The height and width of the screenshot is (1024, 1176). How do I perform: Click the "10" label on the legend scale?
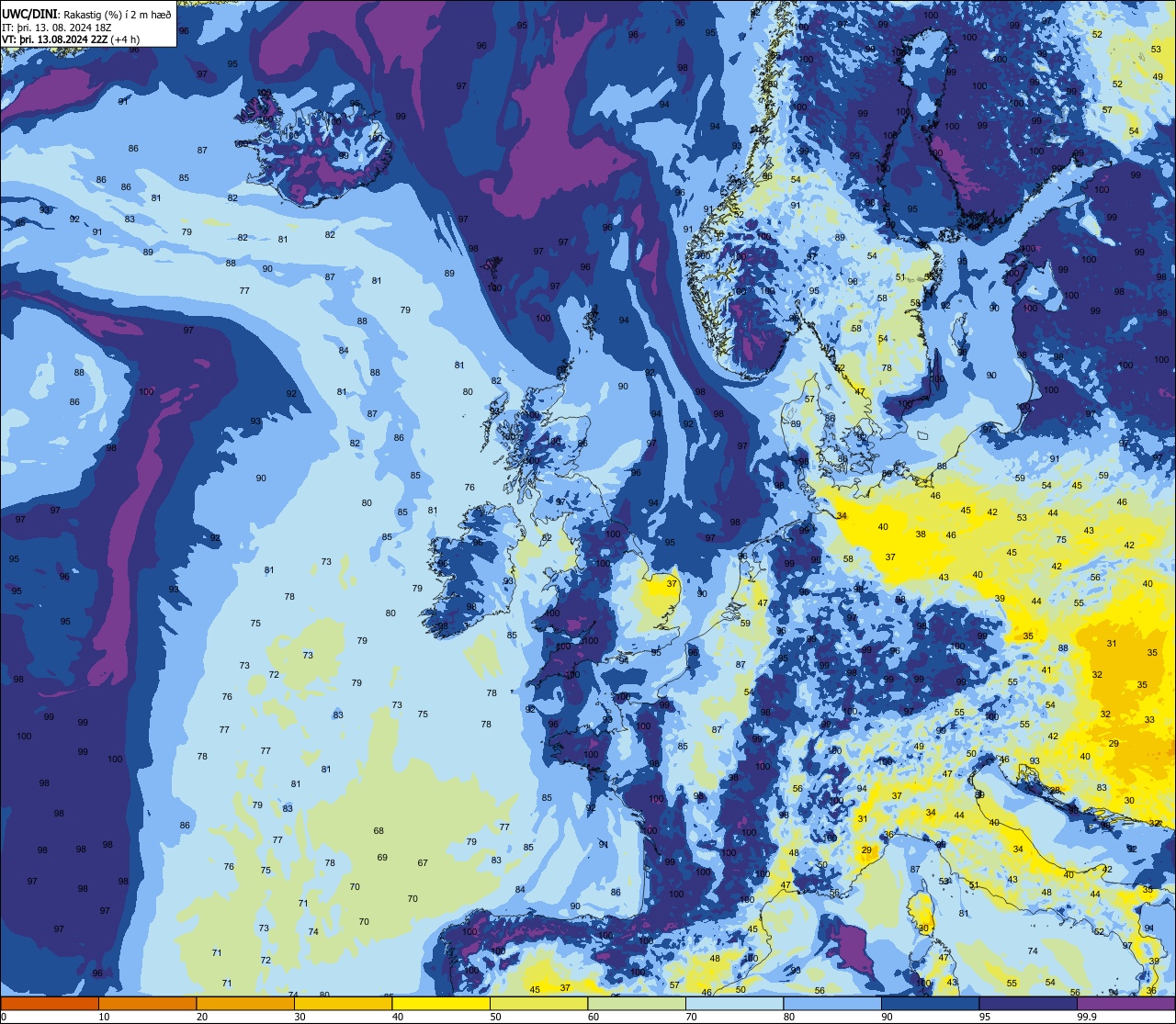coord(104,1017)
